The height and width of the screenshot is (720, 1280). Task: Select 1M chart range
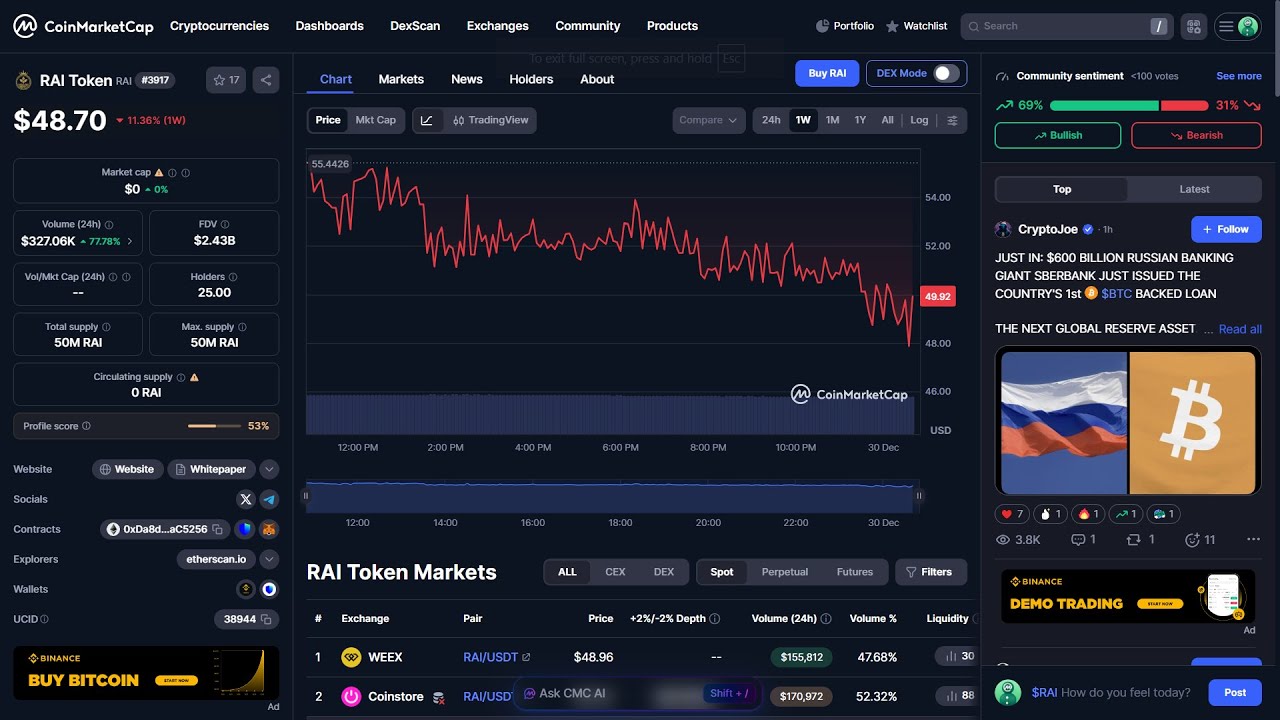(x=832, y=120)
